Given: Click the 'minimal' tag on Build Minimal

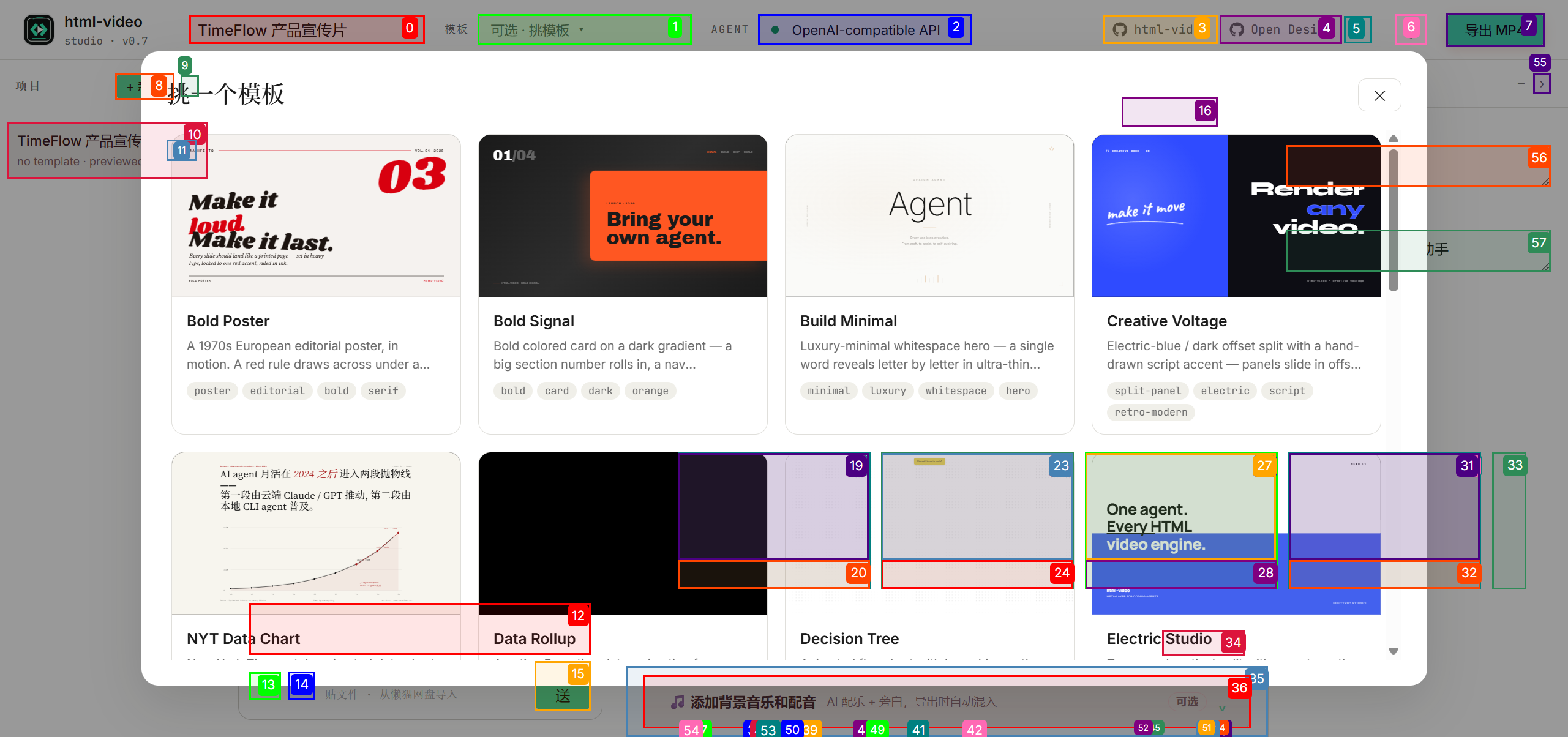Looking at the screenshot, I should pos(829,391).
